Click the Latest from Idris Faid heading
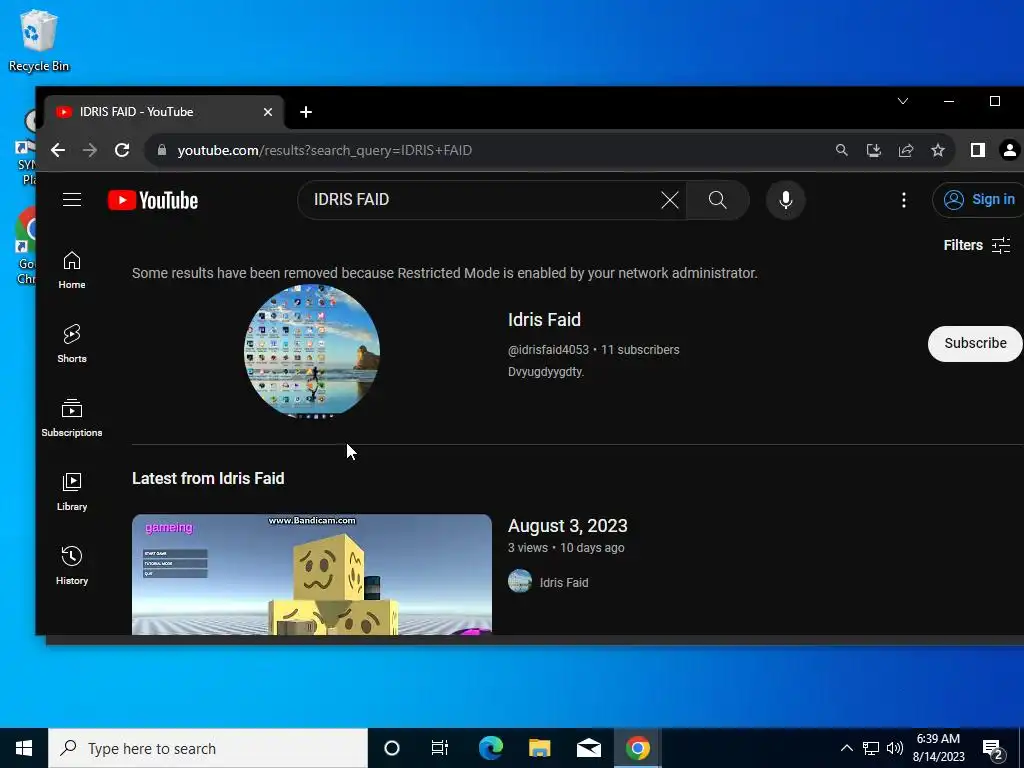1024x768 pixels. (x=208, y=479)
